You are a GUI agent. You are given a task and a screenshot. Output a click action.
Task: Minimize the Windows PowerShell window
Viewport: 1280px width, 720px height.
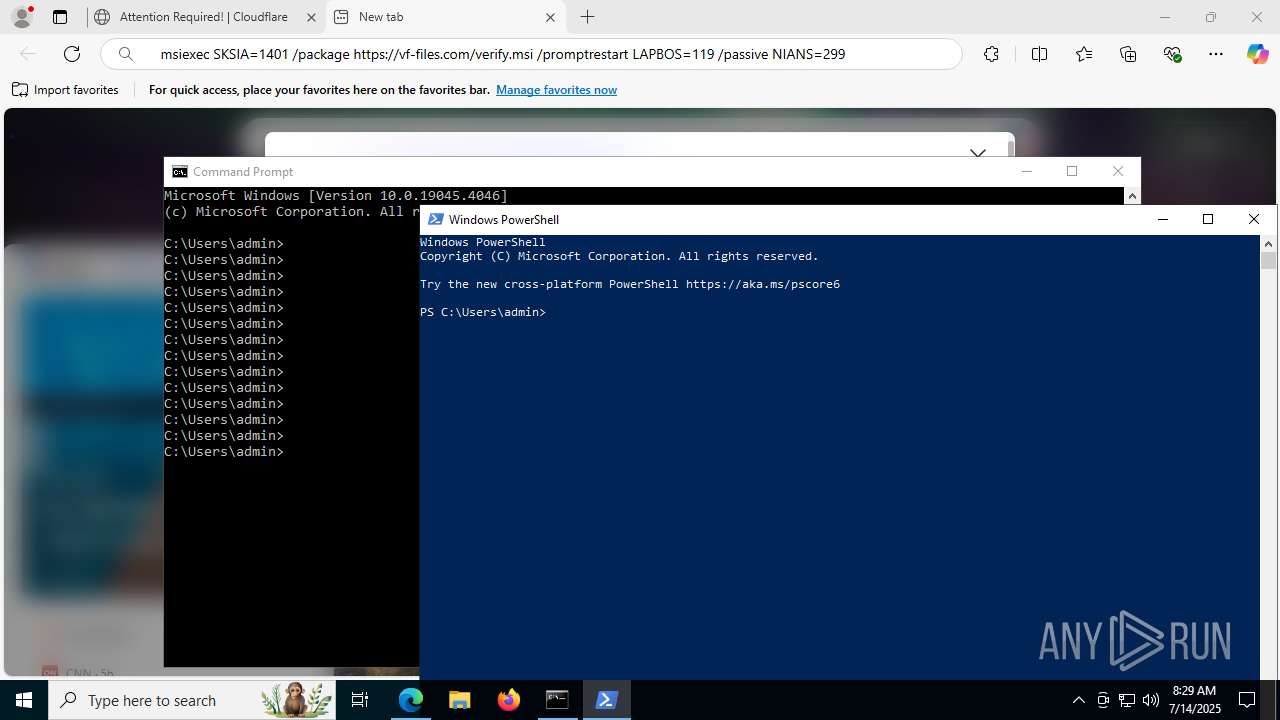pos(1162,219)
